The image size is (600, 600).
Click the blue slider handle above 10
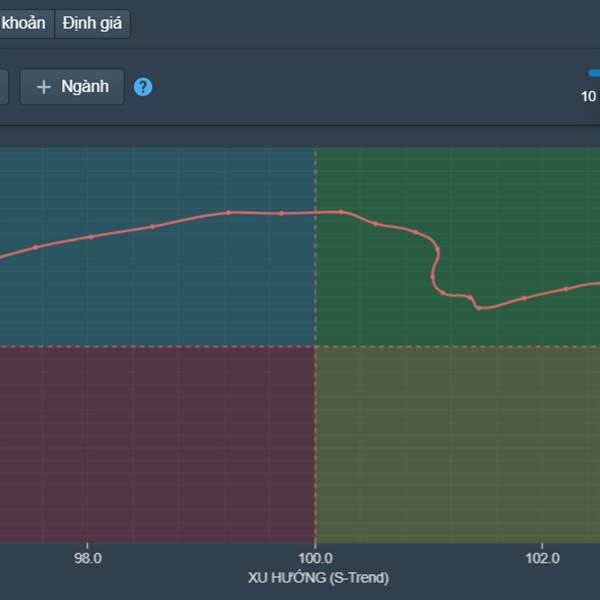point(594,73)
